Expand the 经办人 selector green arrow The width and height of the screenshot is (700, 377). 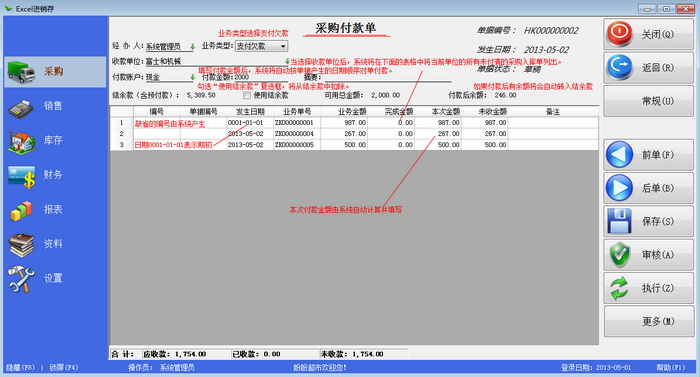[x=192, y=46]
